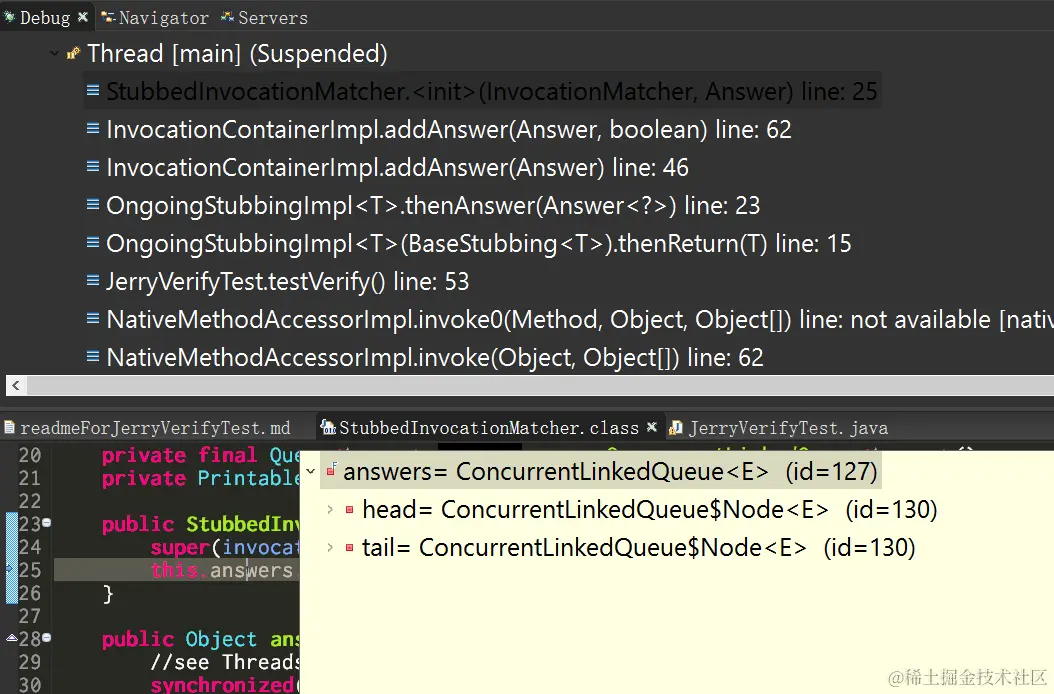
Task: Select addAnswer(Answer, boolean) line 62 frame
Action: pyautogui.click(x=448, y=129)
